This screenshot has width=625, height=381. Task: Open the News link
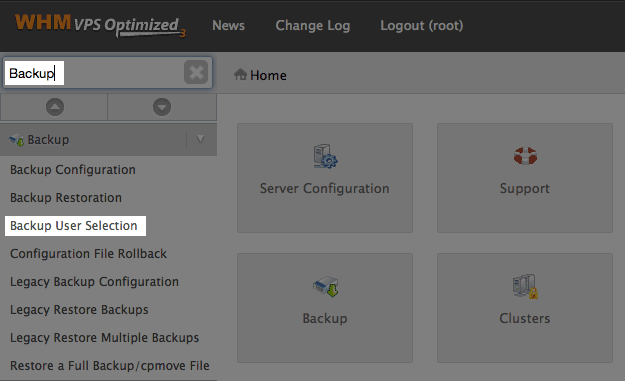click(228, 26)
